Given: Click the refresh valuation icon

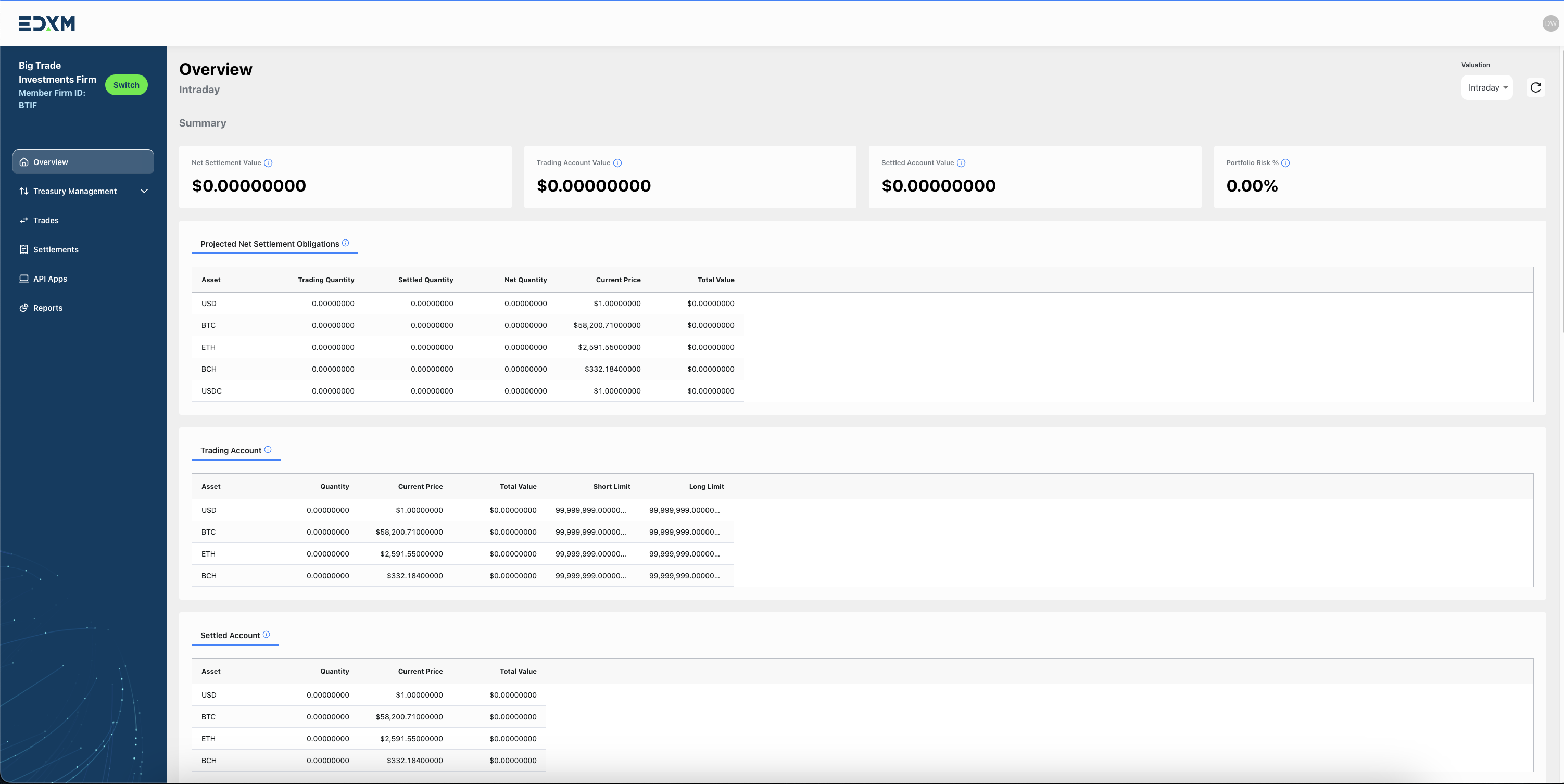Looking at the screenshot, I should (1535, 87).
